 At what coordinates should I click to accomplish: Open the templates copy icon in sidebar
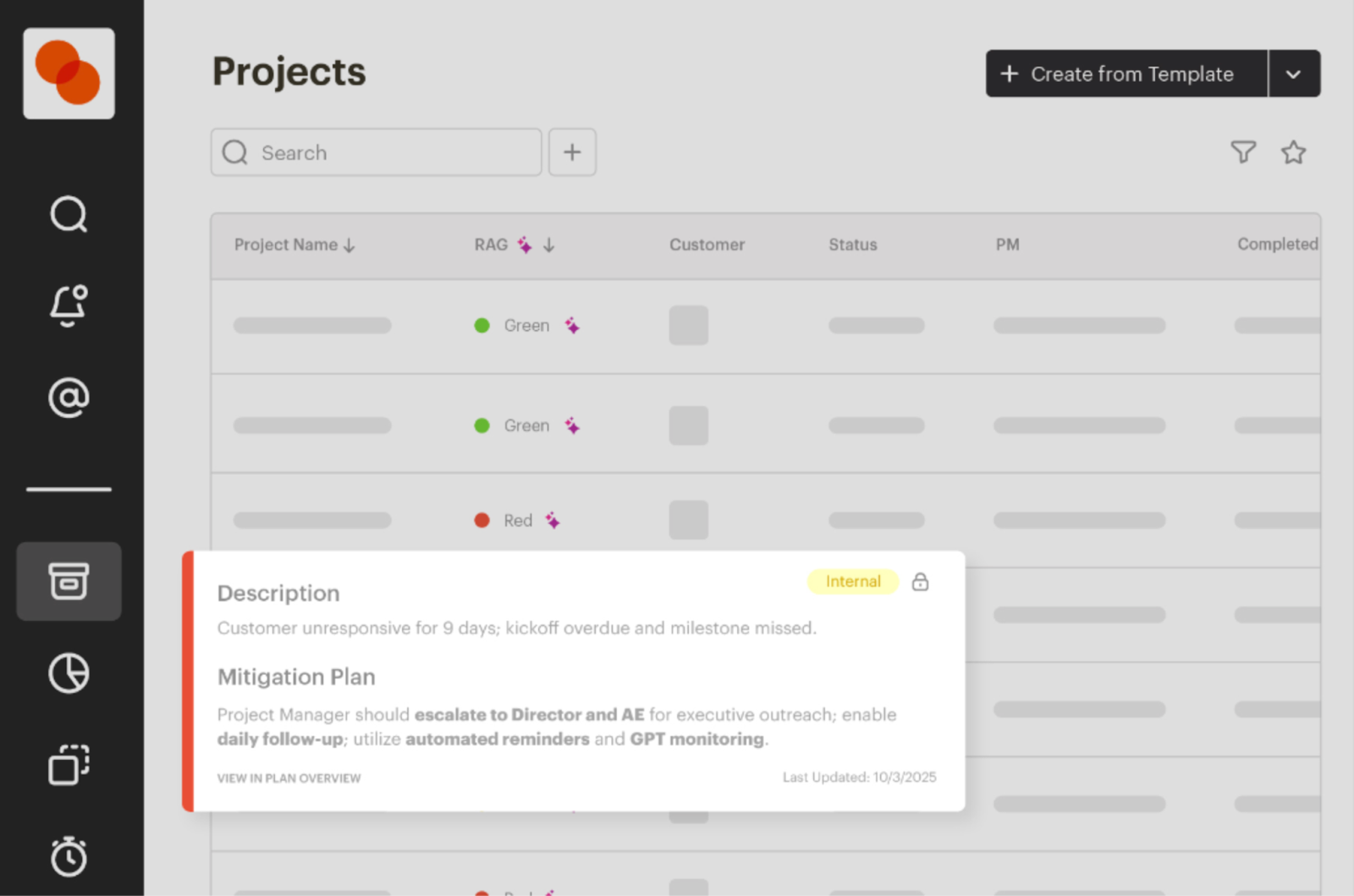(x=69, y=765)
